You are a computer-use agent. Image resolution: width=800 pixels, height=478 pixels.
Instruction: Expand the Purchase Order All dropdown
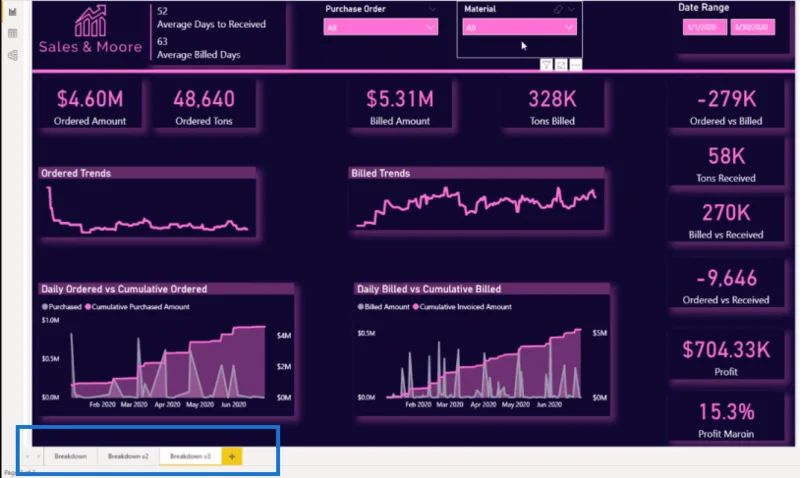[x=381, y=27]
